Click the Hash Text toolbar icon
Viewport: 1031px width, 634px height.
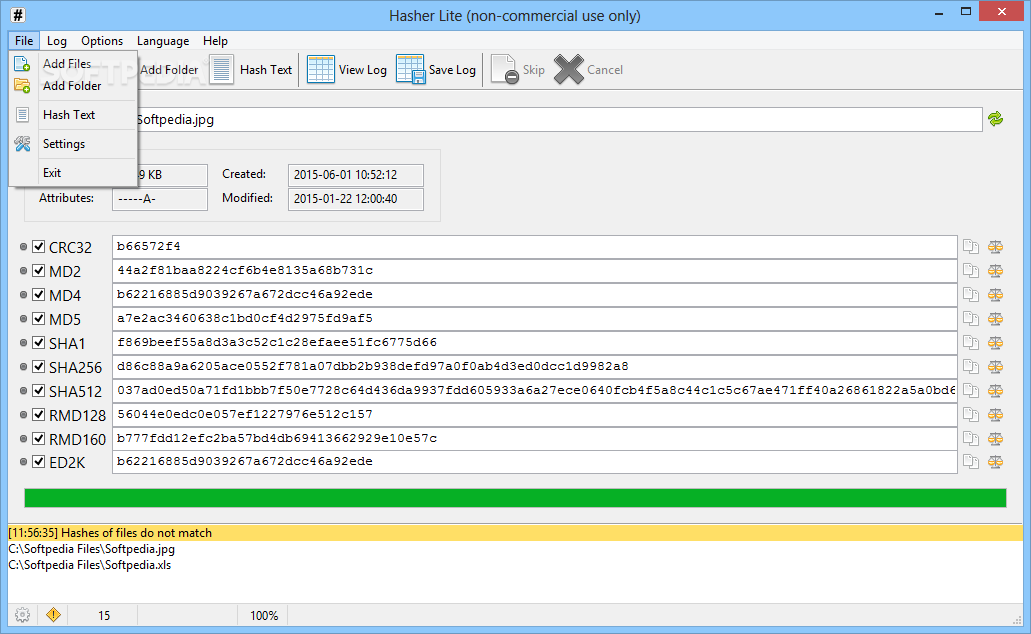[222, 70]
